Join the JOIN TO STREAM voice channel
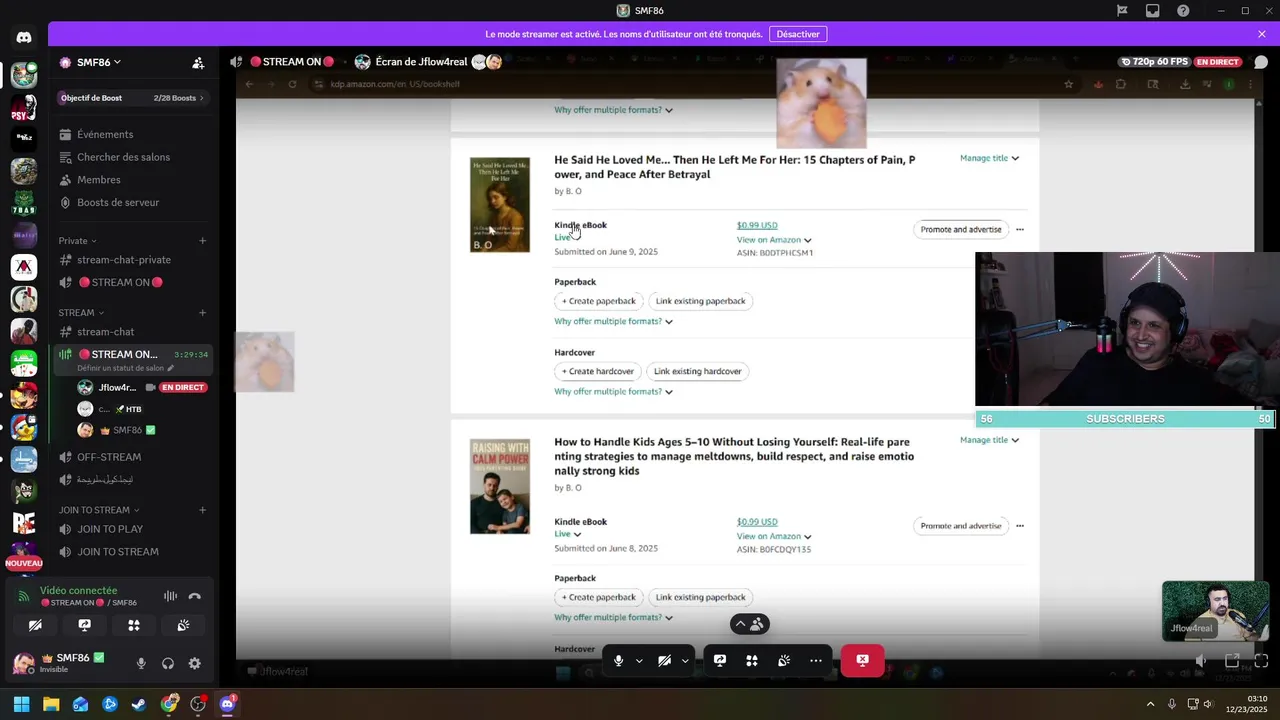1280x720 pixels. click(x=132, y=552)
